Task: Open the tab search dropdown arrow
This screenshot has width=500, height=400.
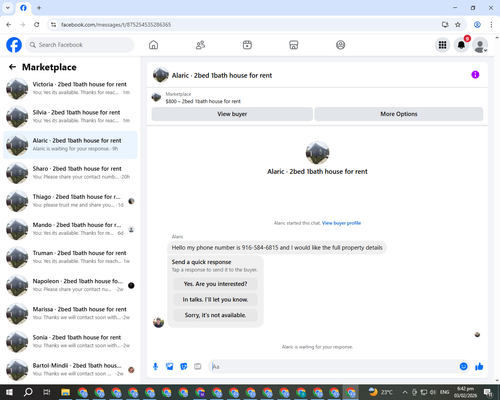Action: coord(8,8)
